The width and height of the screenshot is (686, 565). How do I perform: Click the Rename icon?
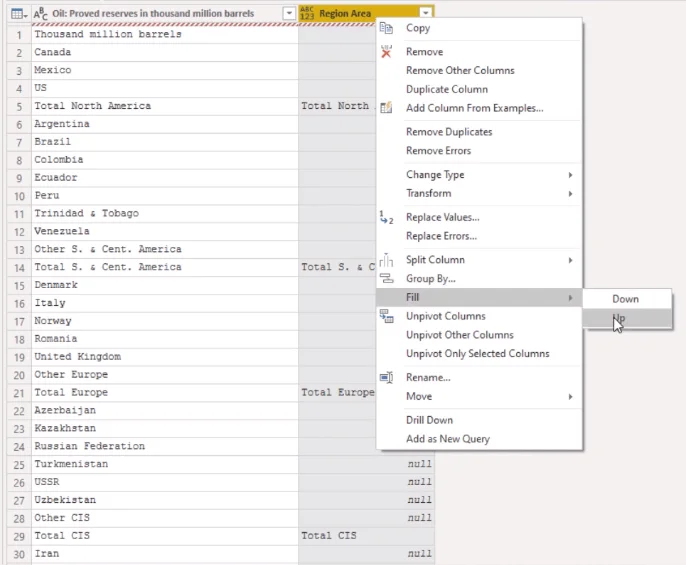386,377
